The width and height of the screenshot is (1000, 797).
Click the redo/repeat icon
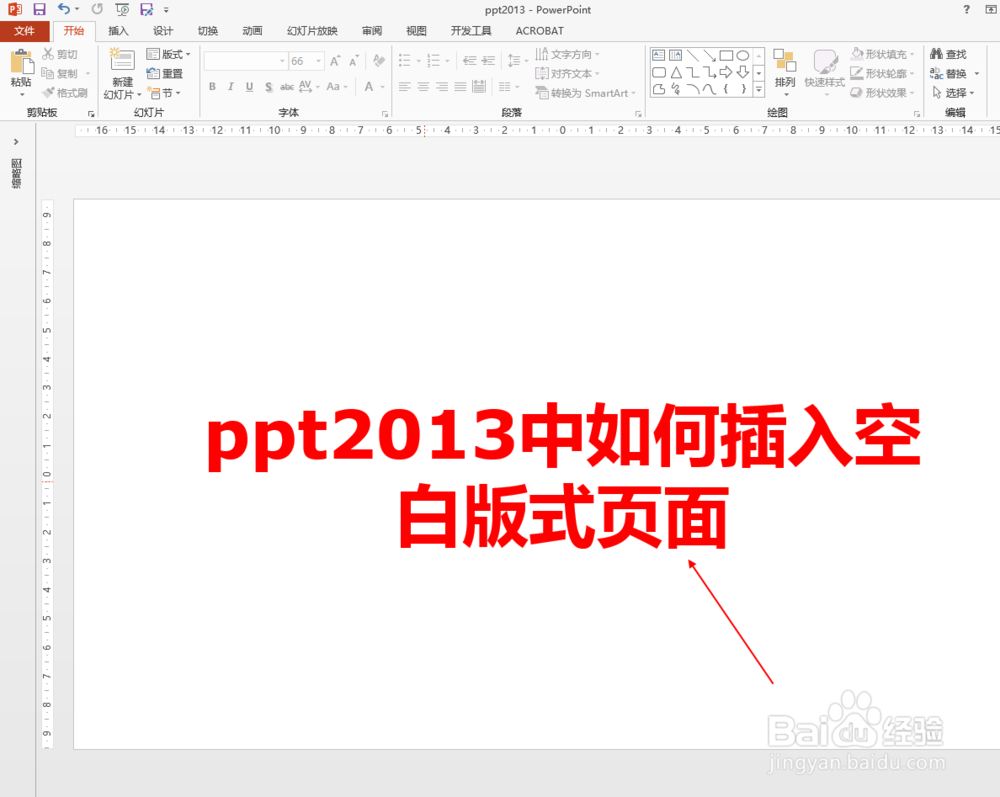pyautogui.click(x=97, y=9)
